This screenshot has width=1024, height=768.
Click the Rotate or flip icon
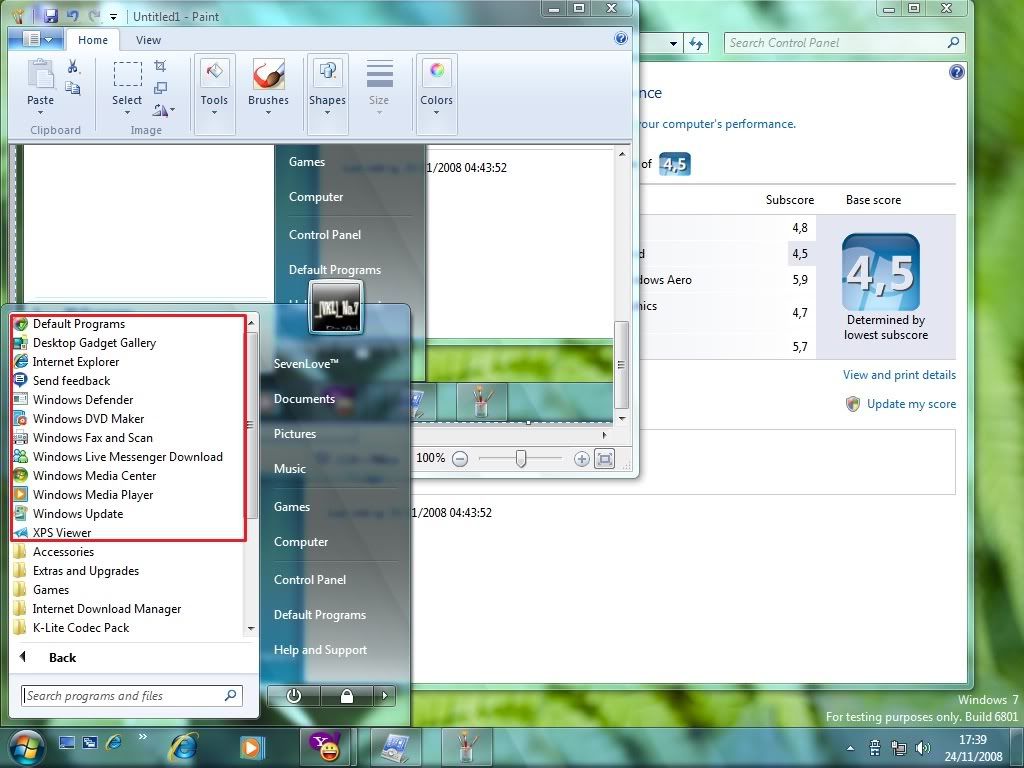(x=163, y=110)
